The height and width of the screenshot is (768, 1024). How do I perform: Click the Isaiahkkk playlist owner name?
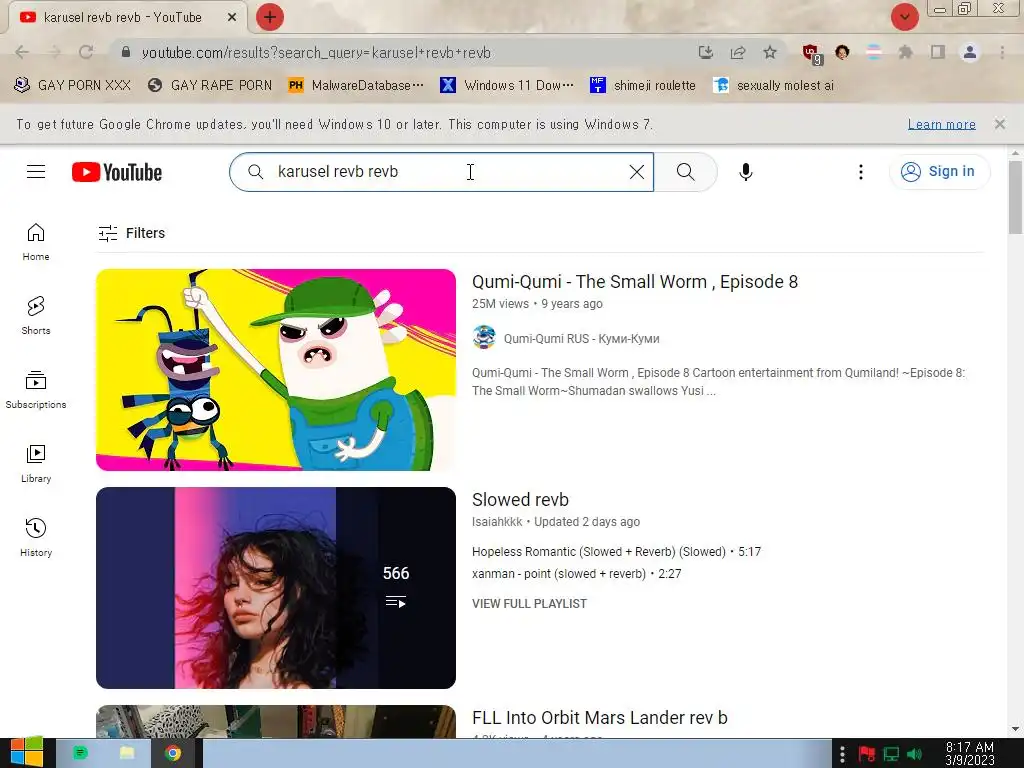497,522
